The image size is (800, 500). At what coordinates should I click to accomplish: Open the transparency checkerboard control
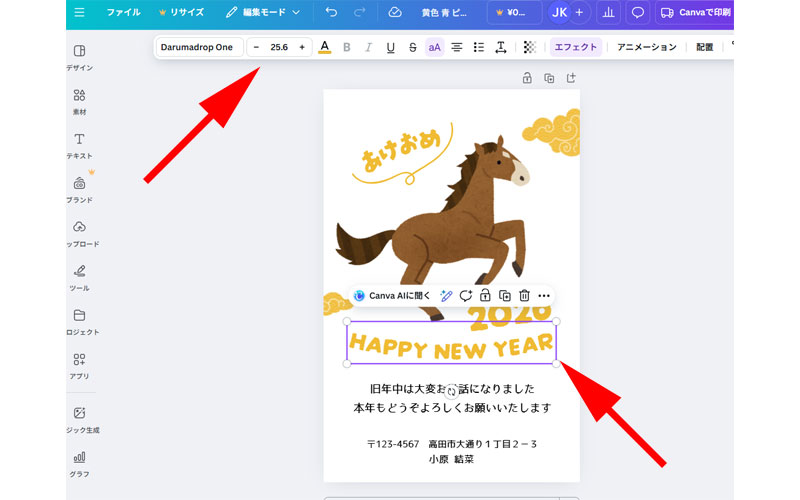(530, 47)
